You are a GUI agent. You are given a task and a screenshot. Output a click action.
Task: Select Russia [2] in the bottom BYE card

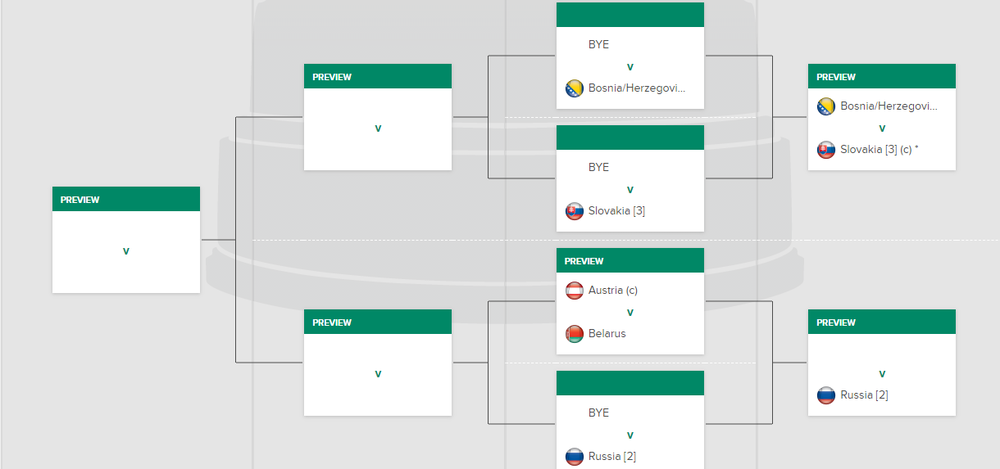click(x=612, y=456)
